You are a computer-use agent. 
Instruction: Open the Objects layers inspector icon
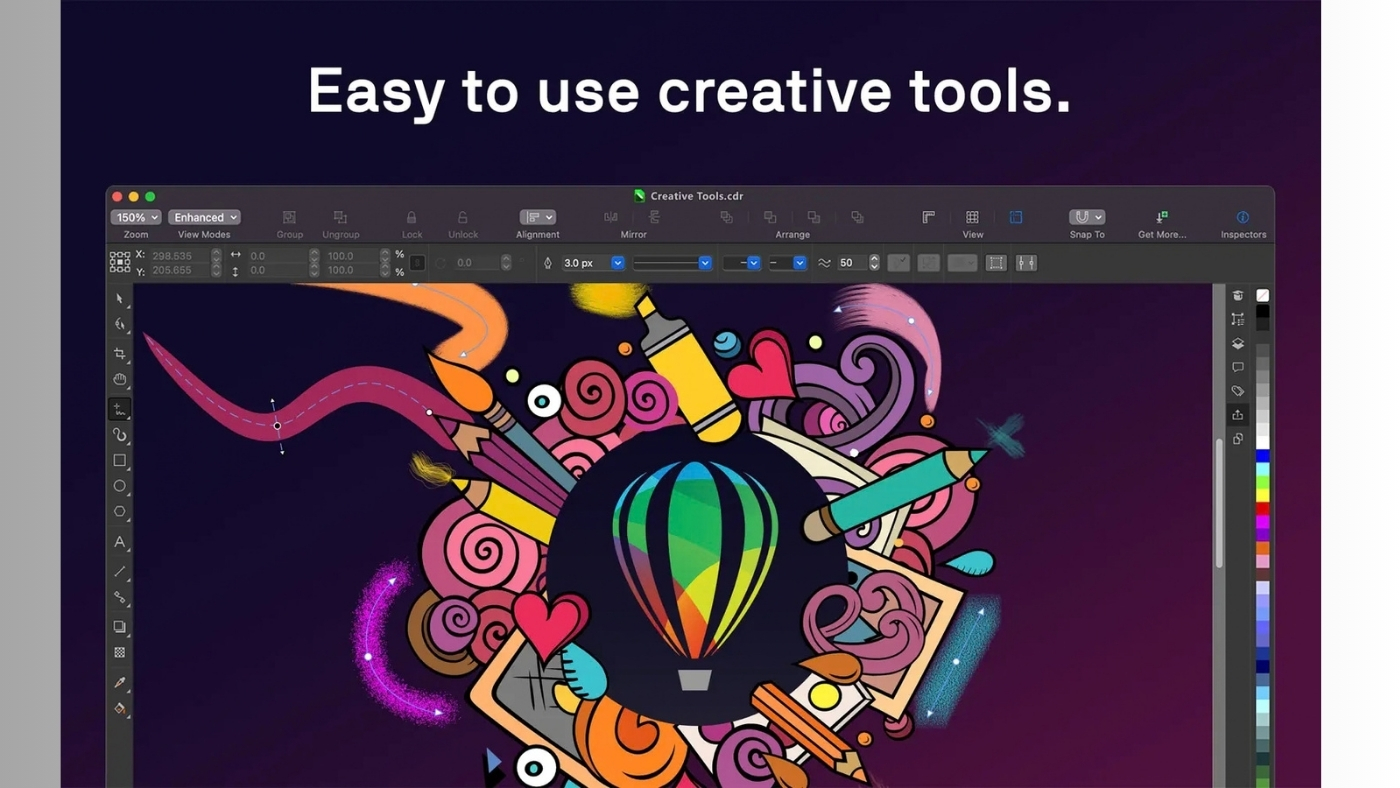point(1238,343)
